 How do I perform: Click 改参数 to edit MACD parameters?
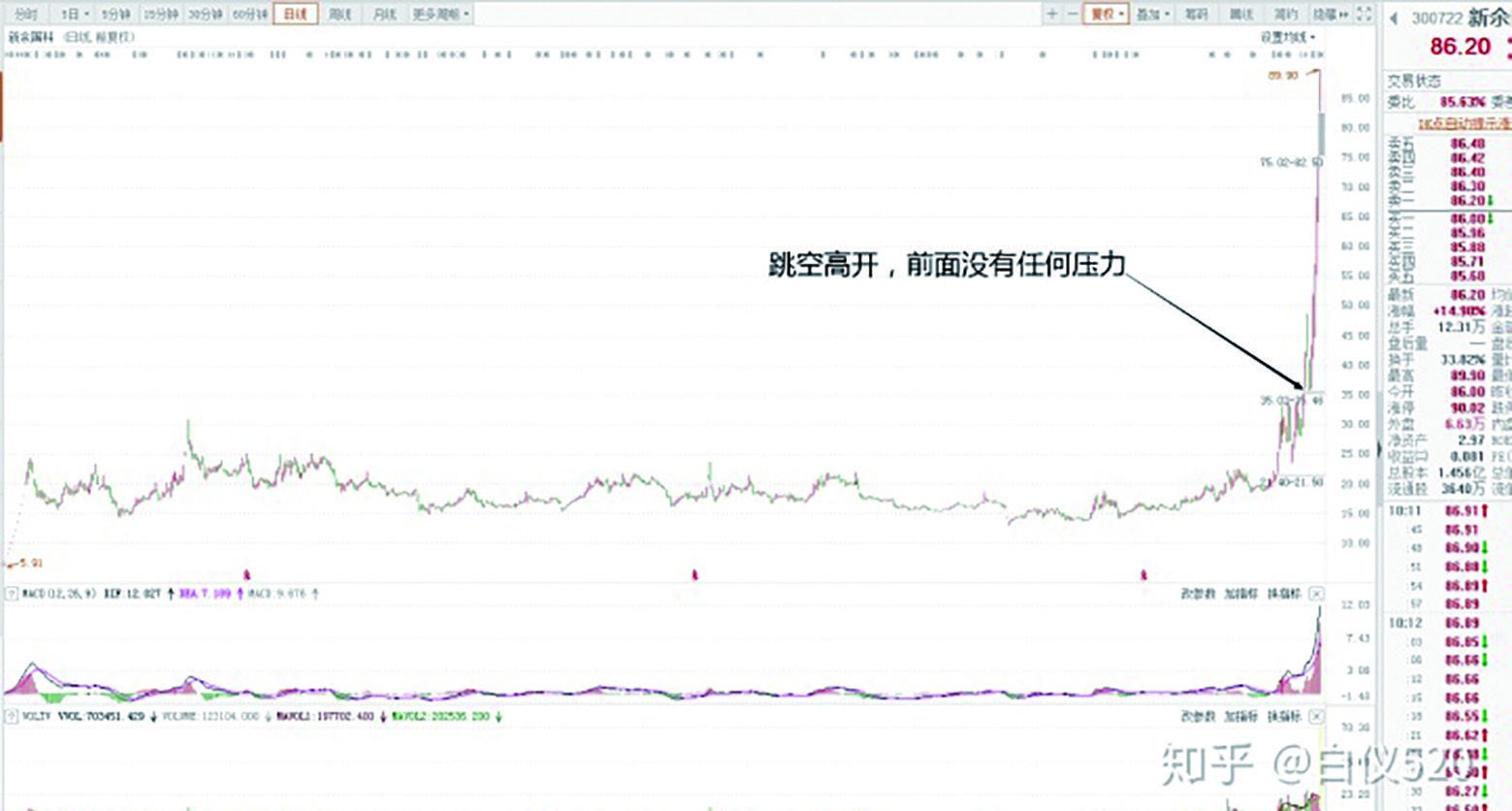pos(1198,594)
